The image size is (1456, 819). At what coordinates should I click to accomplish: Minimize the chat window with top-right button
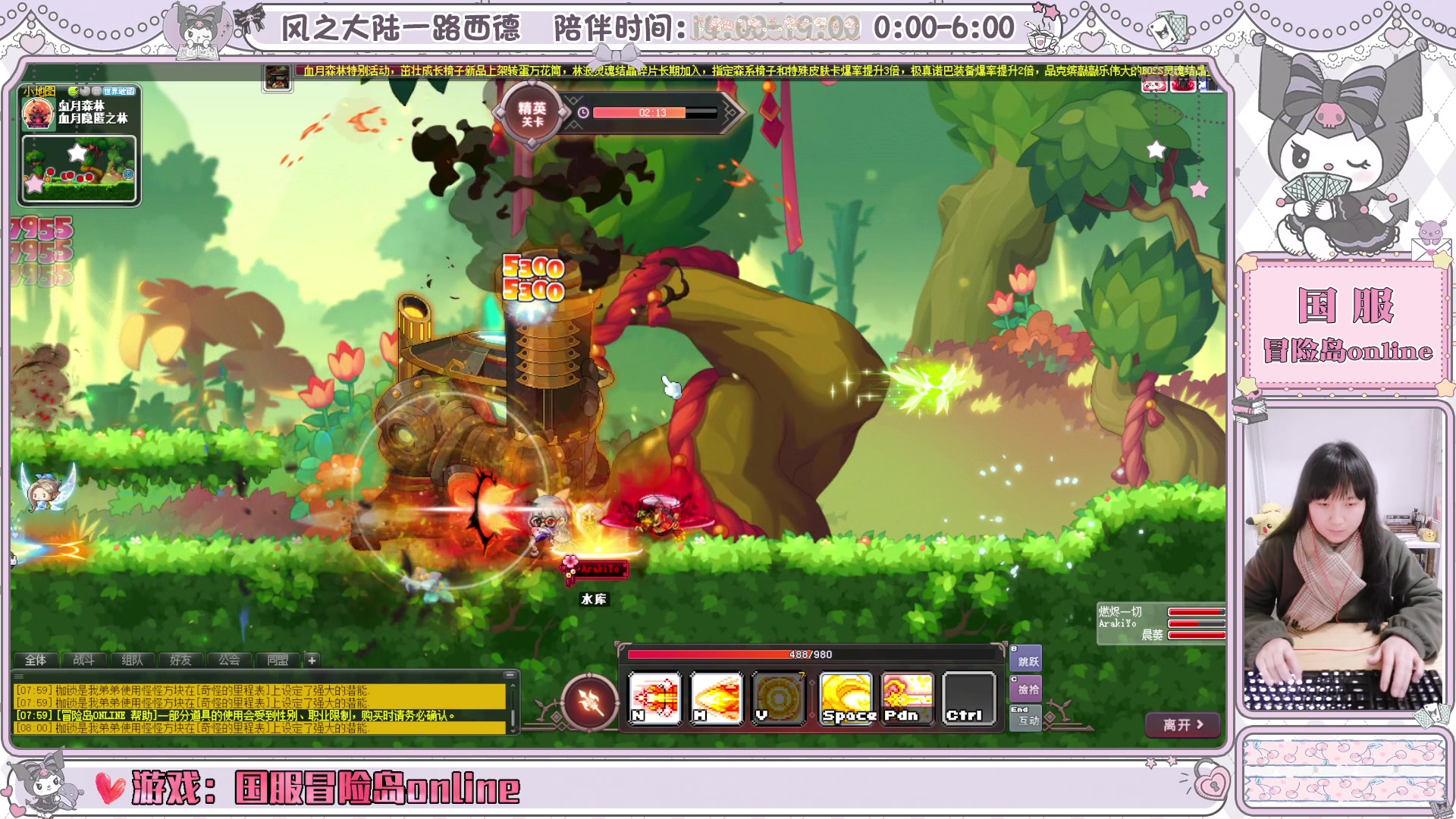510,675
